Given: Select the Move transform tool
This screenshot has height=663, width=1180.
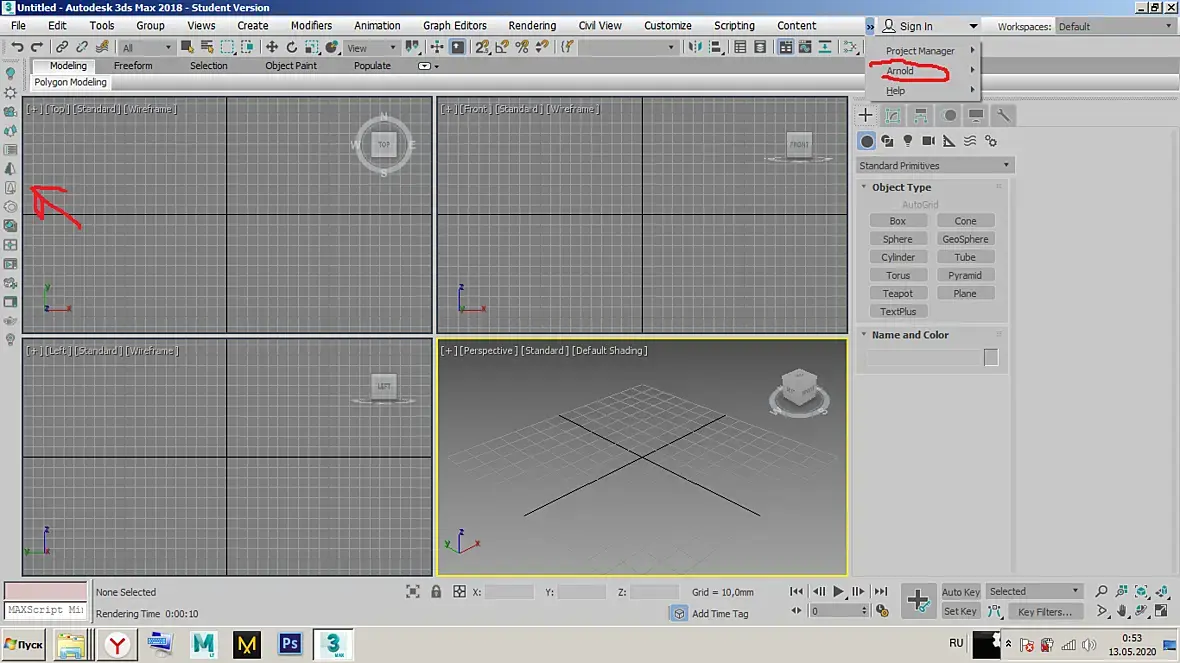Looking at the screenshot, I should 271,47.
